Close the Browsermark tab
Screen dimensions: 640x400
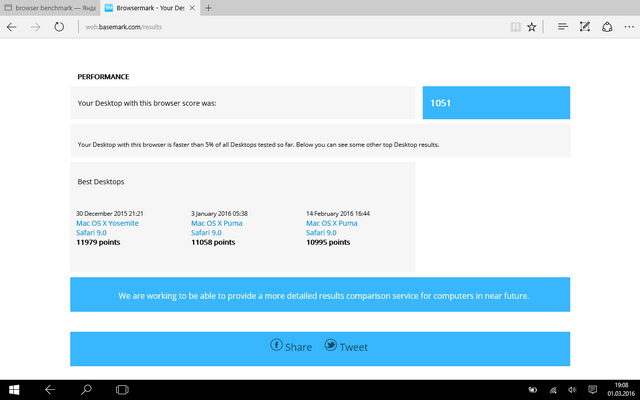(x=192, y=8)
